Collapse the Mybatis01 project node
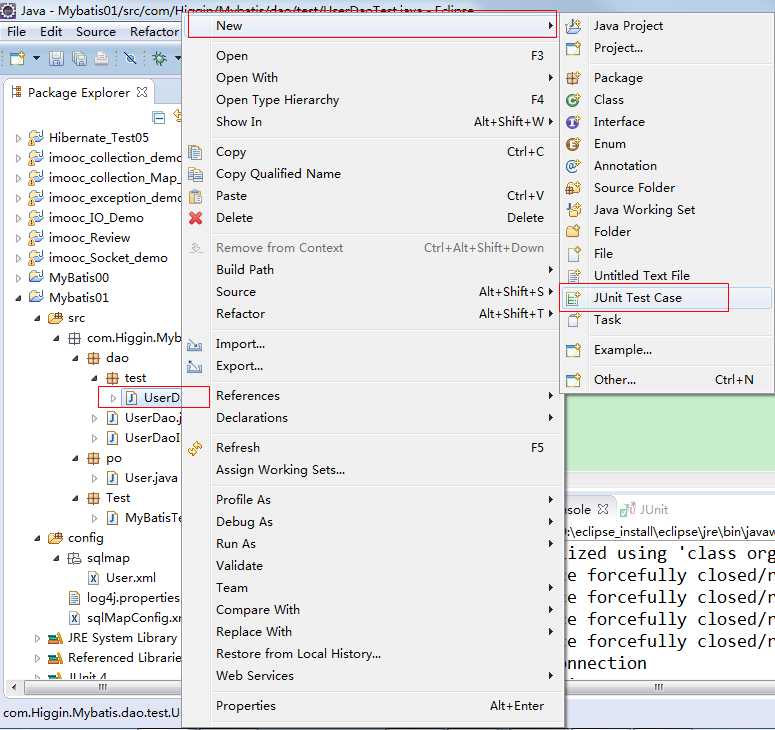Viewport: 775px width, 730px height. (x=18, y=298)
